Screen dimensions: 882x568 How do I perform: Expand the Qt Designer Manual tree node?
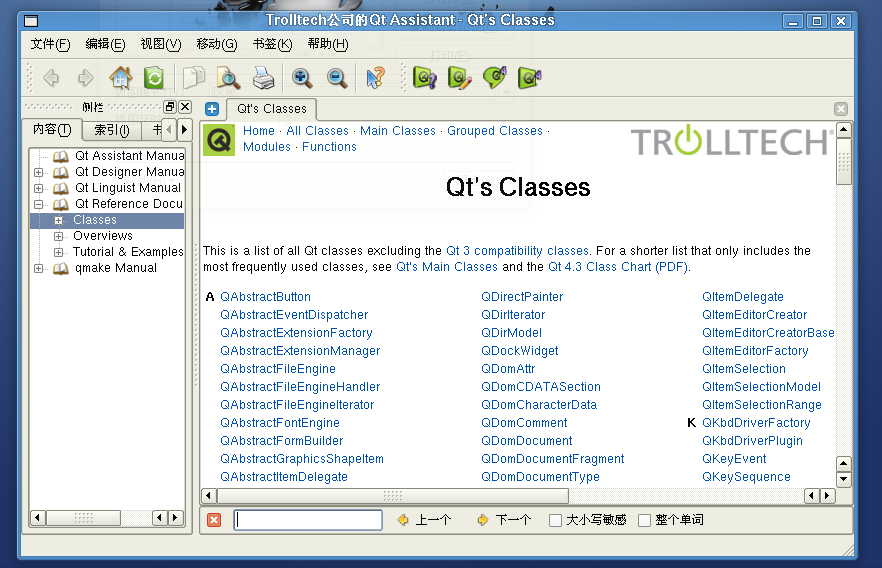click(x=38, y=172)
